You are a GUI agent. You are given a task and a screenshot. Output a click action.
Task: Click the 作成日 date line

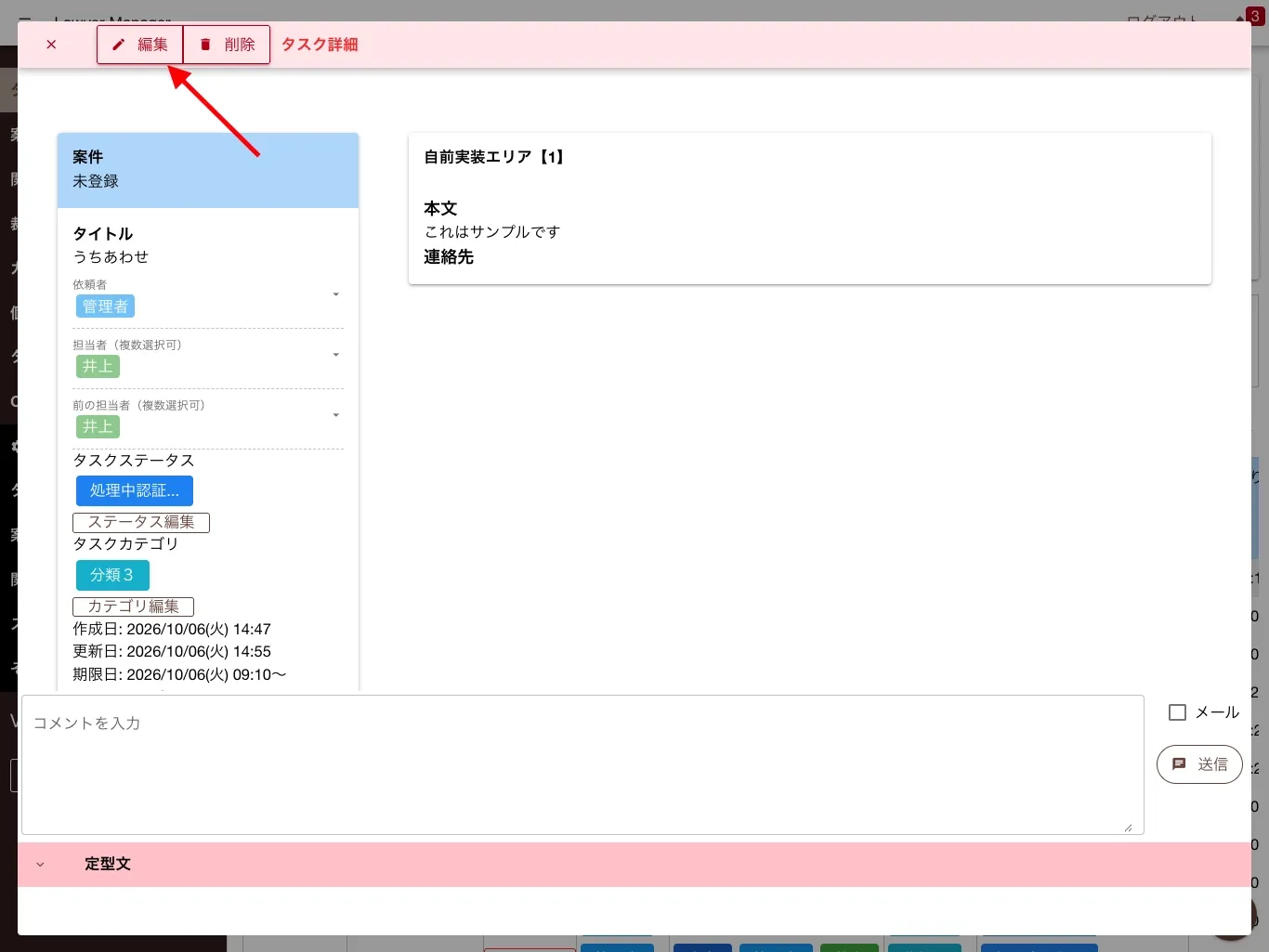172,629
